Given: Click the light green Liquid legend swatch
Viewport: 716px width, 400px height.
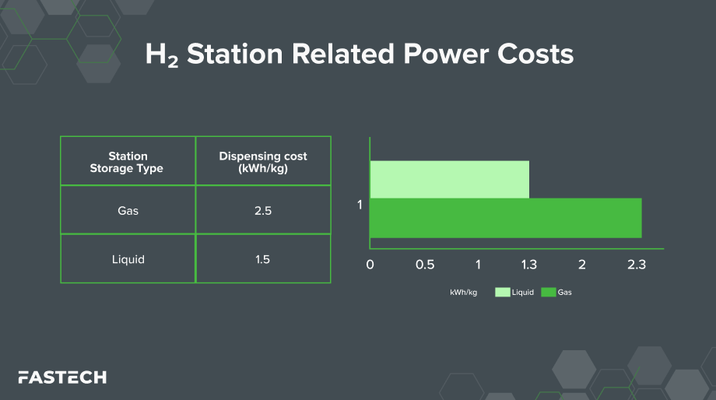Looking at the screenshot, I should (x=502, y=292).
